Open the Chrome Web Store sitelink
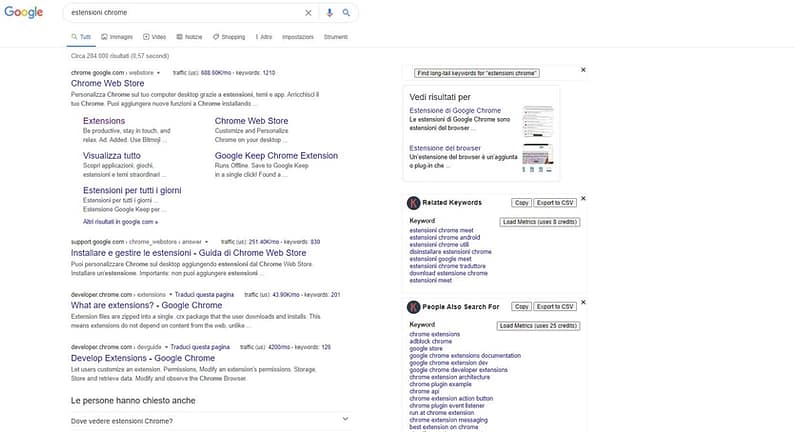This screenshot has width=795, height=432. coord(251,121)
